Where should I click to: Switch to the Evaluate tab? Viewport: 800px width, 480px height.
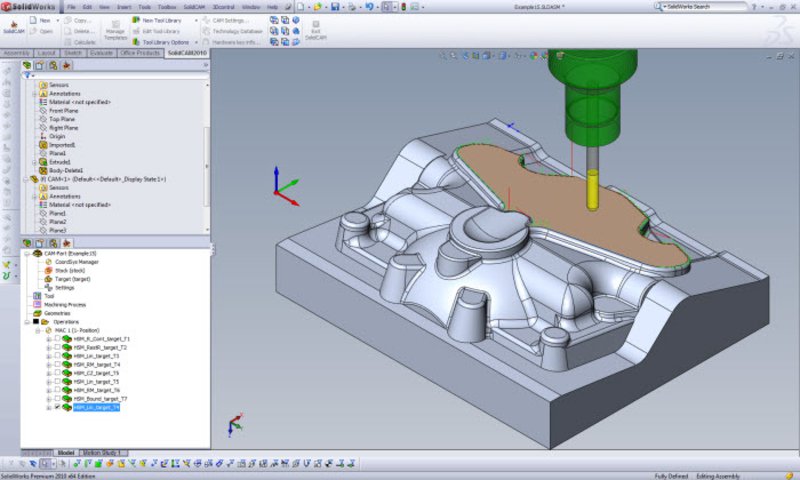101,53
